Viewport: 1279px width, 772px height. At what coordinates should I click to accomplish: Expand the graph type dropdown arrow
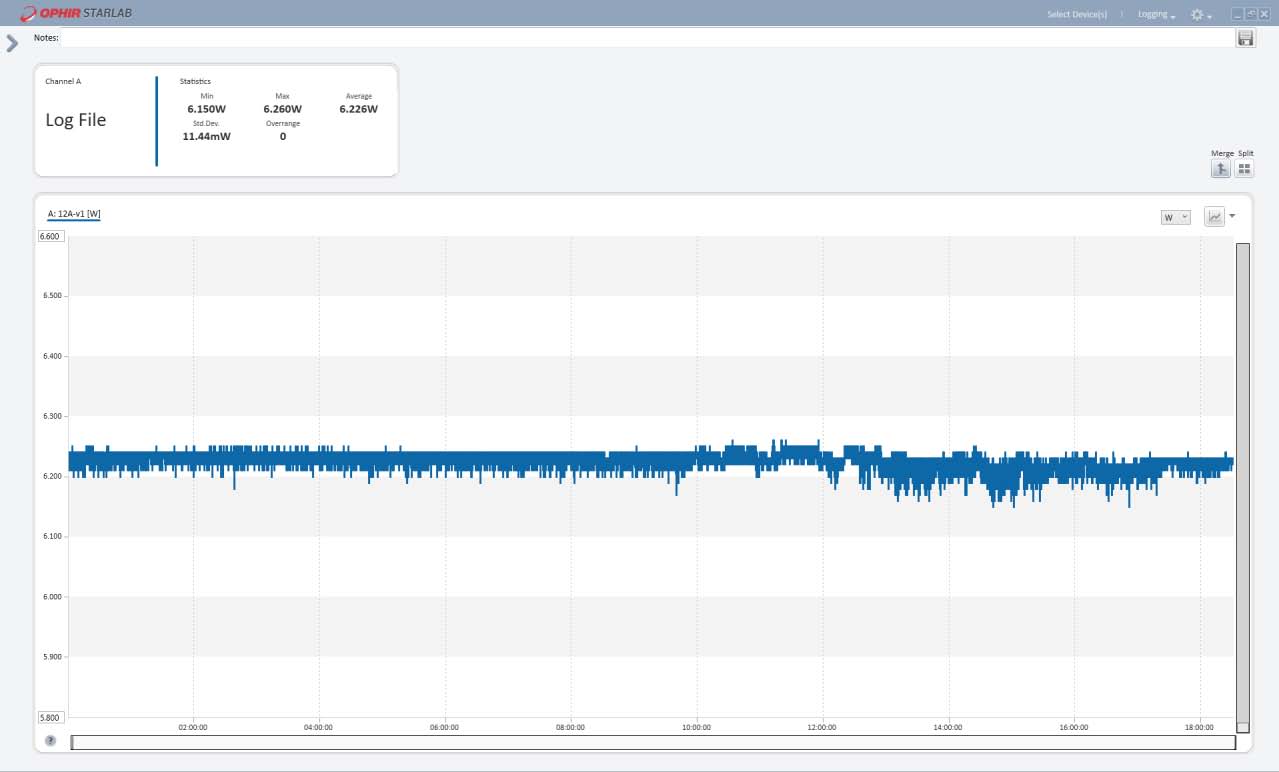1232,216
